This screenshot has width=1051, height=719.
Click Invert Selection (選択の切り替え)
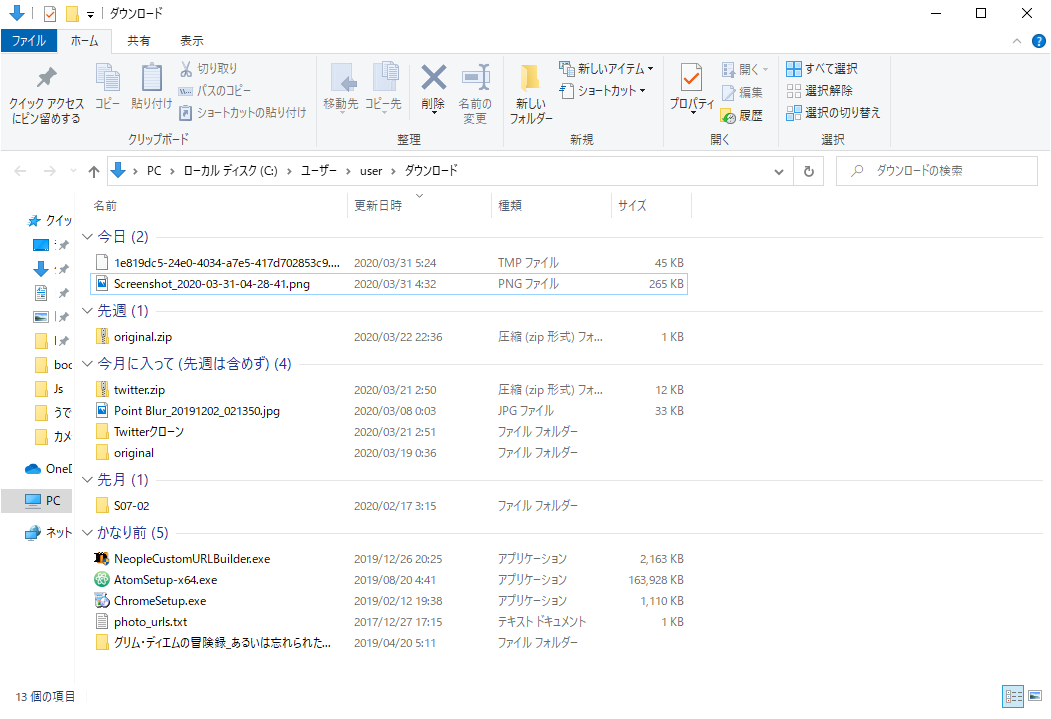click(x=833, y=113)
